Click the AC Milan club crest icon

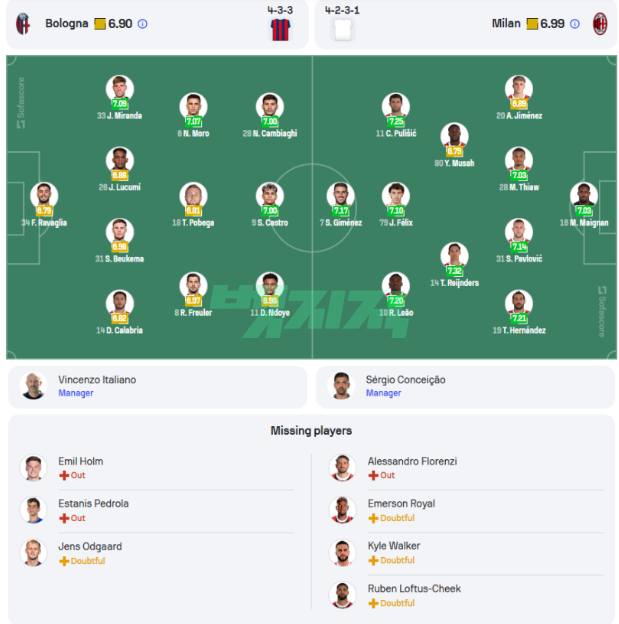point(600,23)
